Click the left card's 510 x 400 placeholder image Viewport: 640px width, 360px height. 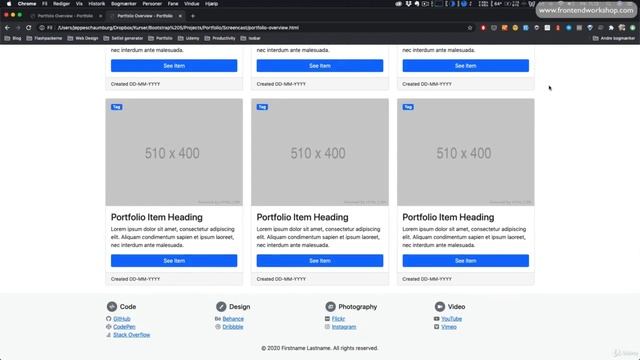(174, 152)
